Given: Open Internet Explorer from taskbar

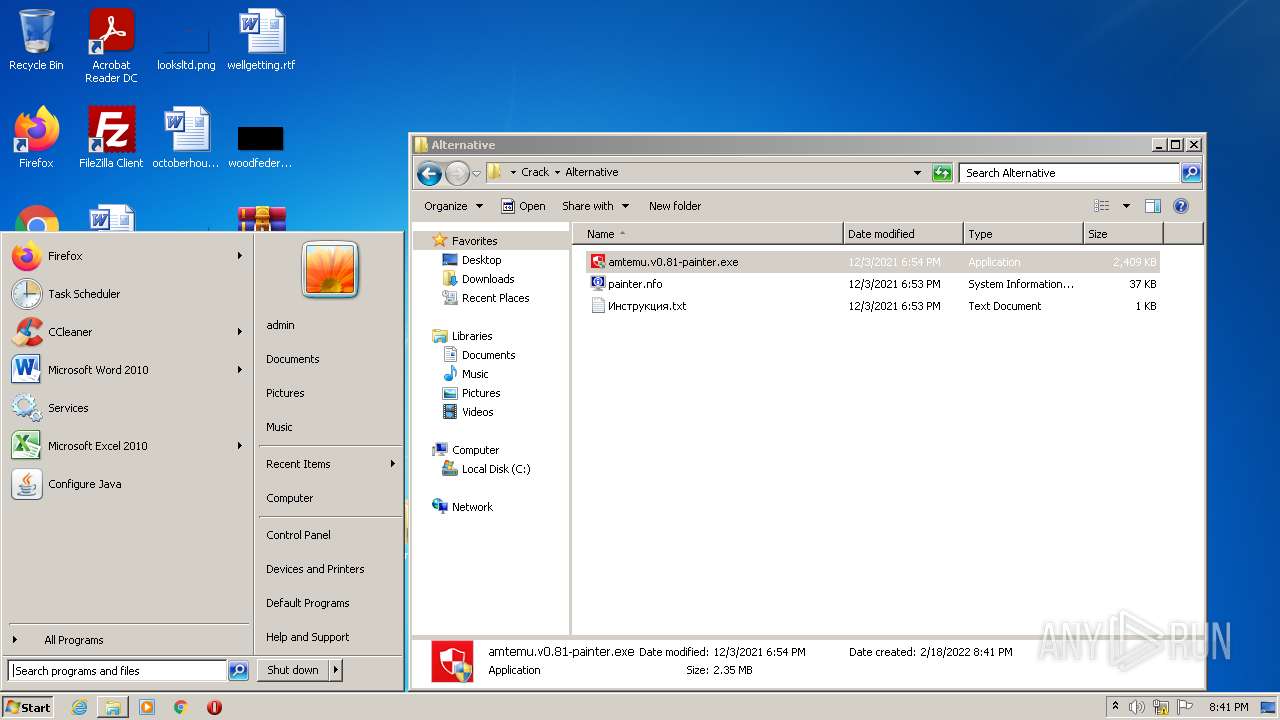Looking at the screenshot, I should [x=79, y=707].
